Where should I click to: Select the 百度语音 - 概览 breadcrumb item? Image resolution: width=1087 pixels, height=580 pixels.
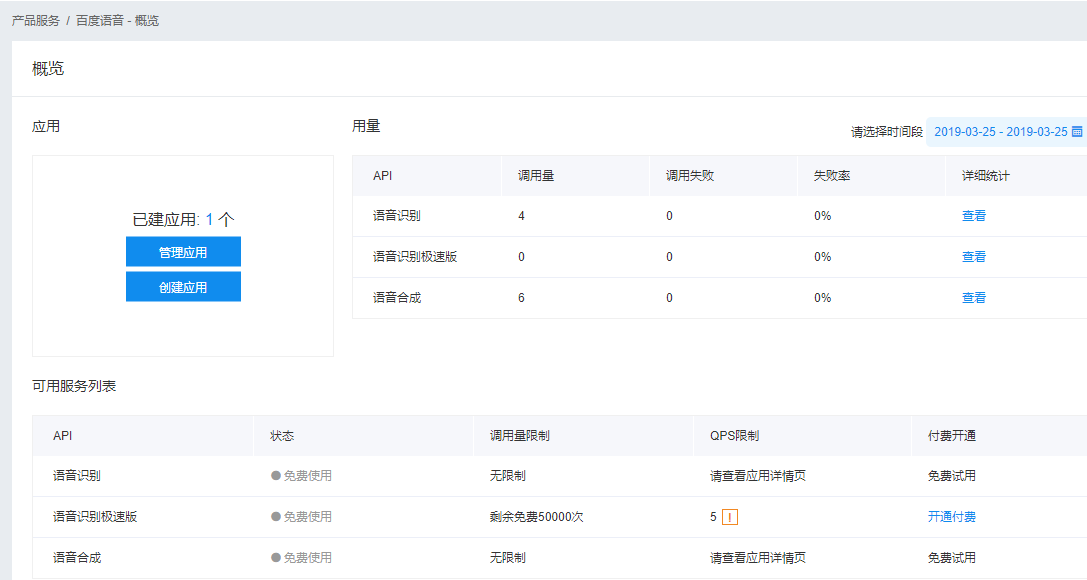[x=116, y=18]
